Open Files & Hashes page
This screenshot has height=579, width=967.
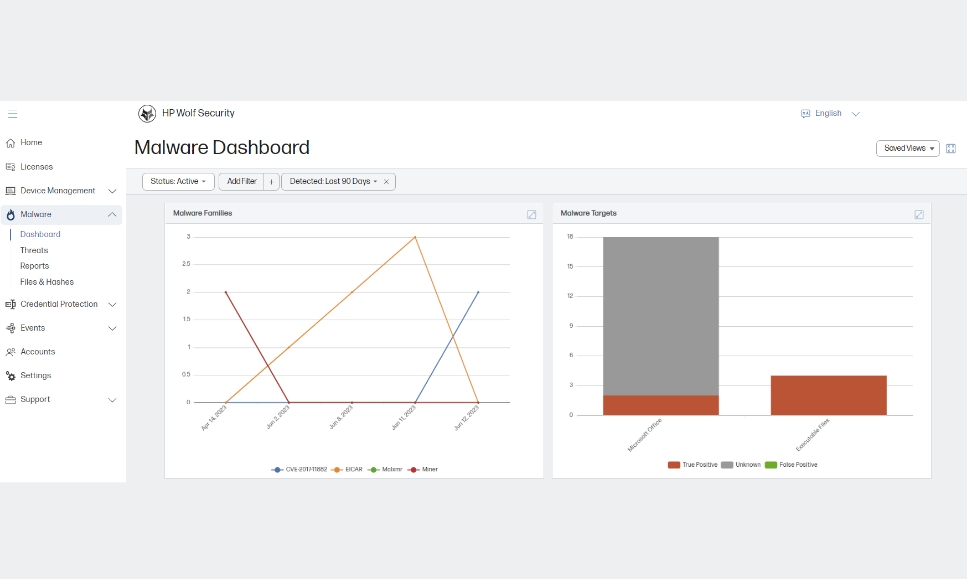click(x=47, y=282)
